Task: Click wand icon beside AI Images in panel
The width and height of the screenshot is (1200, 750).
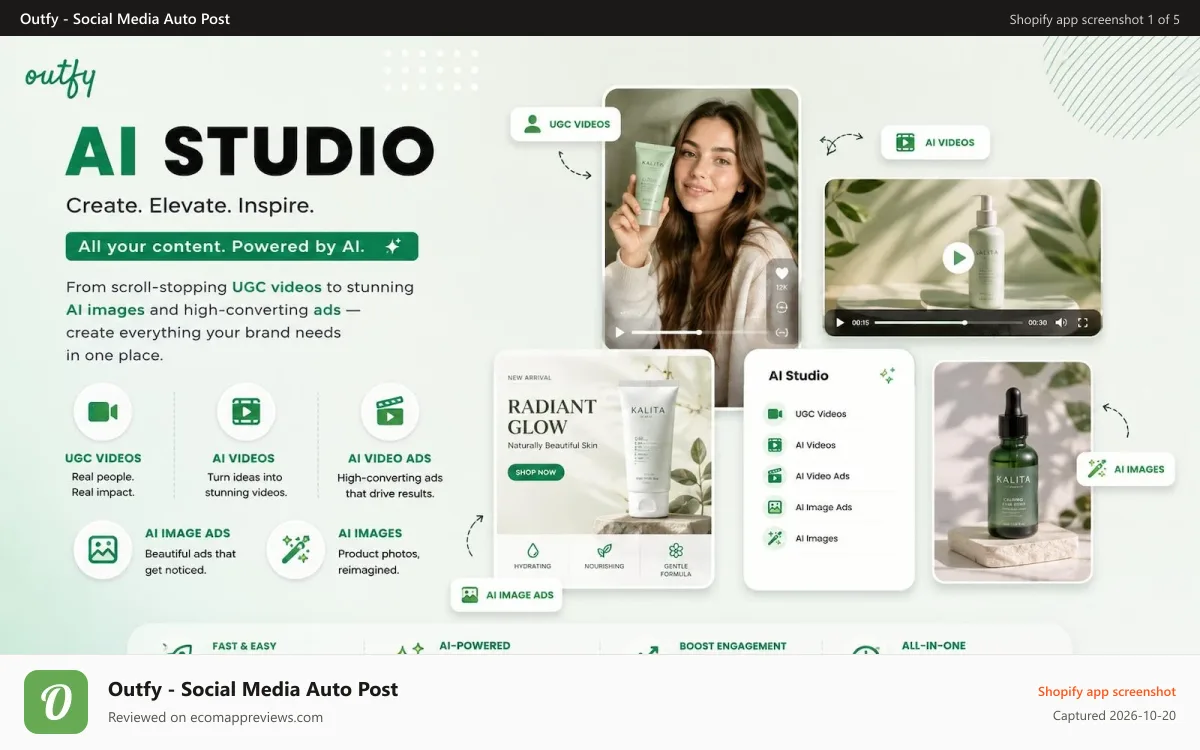Action: (x=775, y=538)
